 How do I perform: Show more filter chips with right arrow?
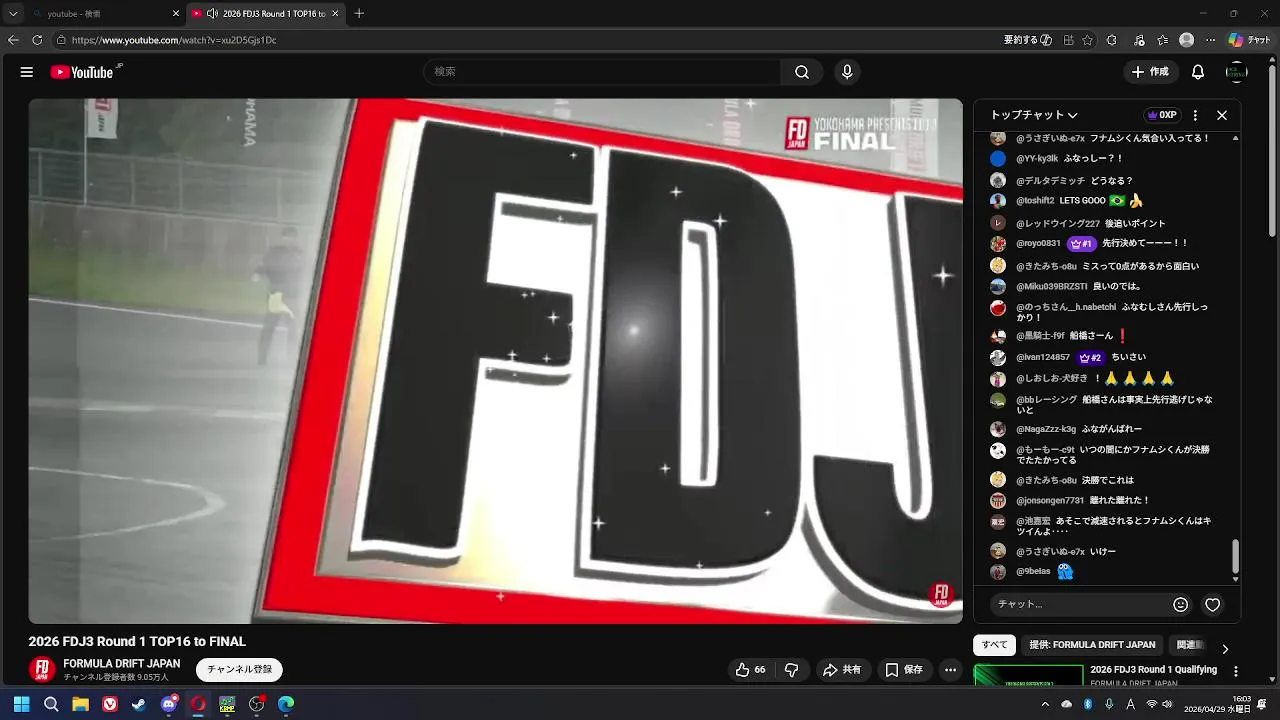pos(1225,649)
